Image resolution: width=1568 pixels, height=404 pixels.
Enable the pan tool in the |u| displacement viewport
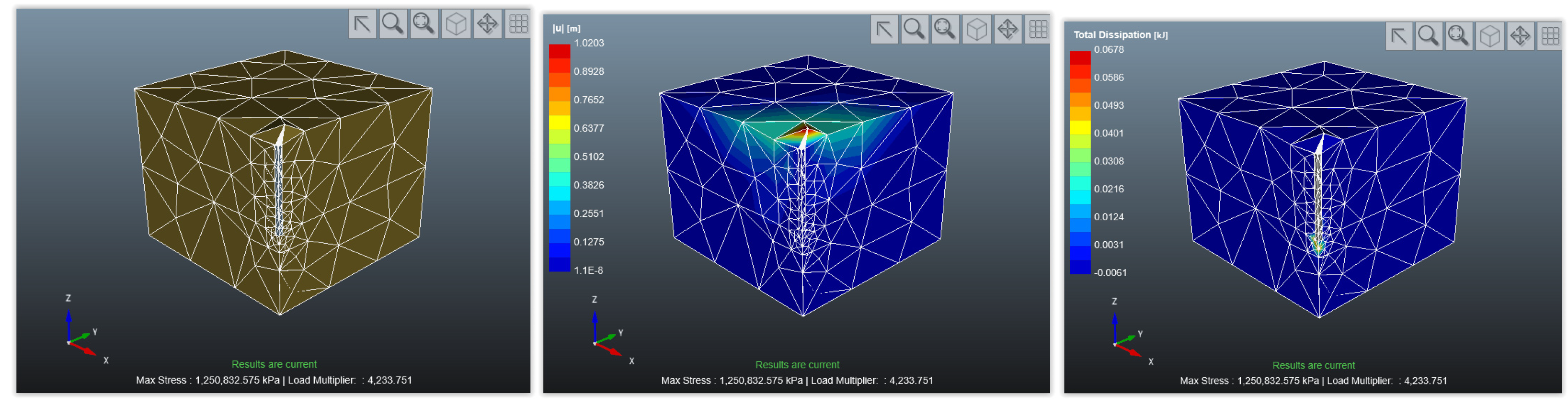(1007, 29)
